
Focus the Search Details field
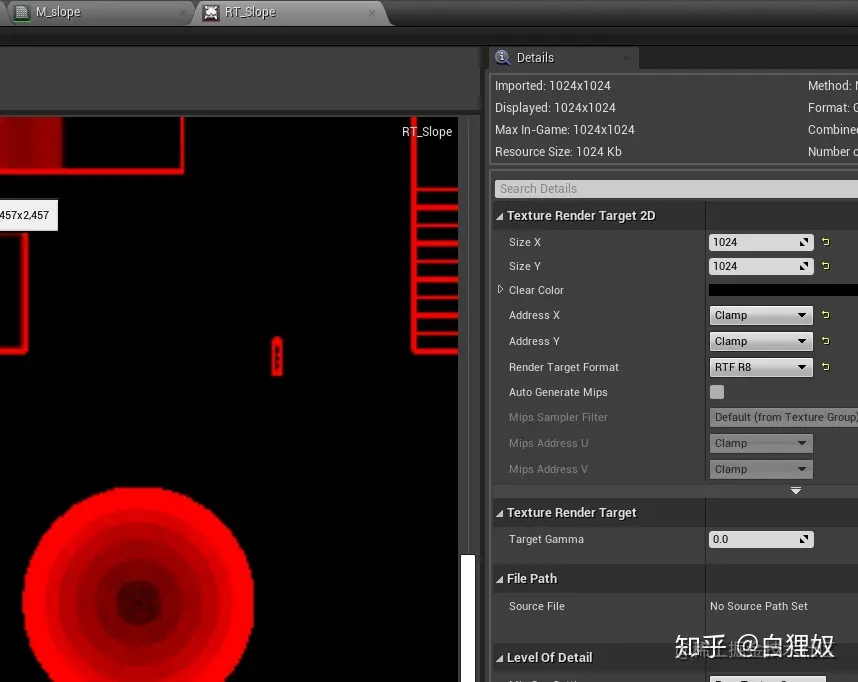click(676, 188)
